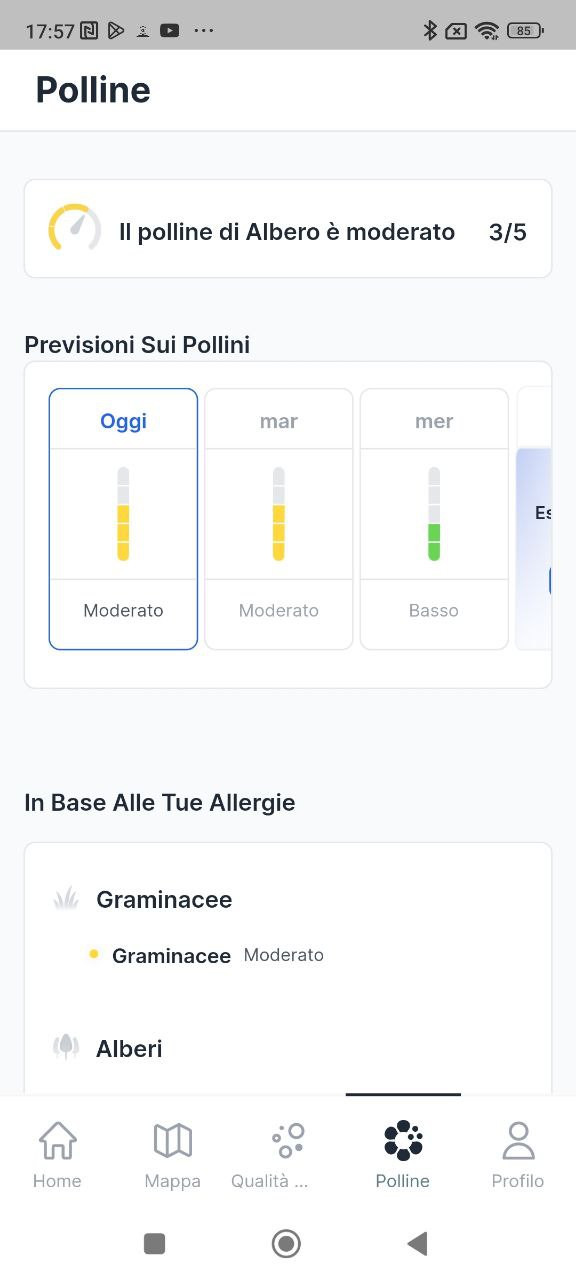Image resolution: width=576 pixels, height=1280 pixels.
Task: Tap the Android back navigation triangle
Action: (418, 1243)
